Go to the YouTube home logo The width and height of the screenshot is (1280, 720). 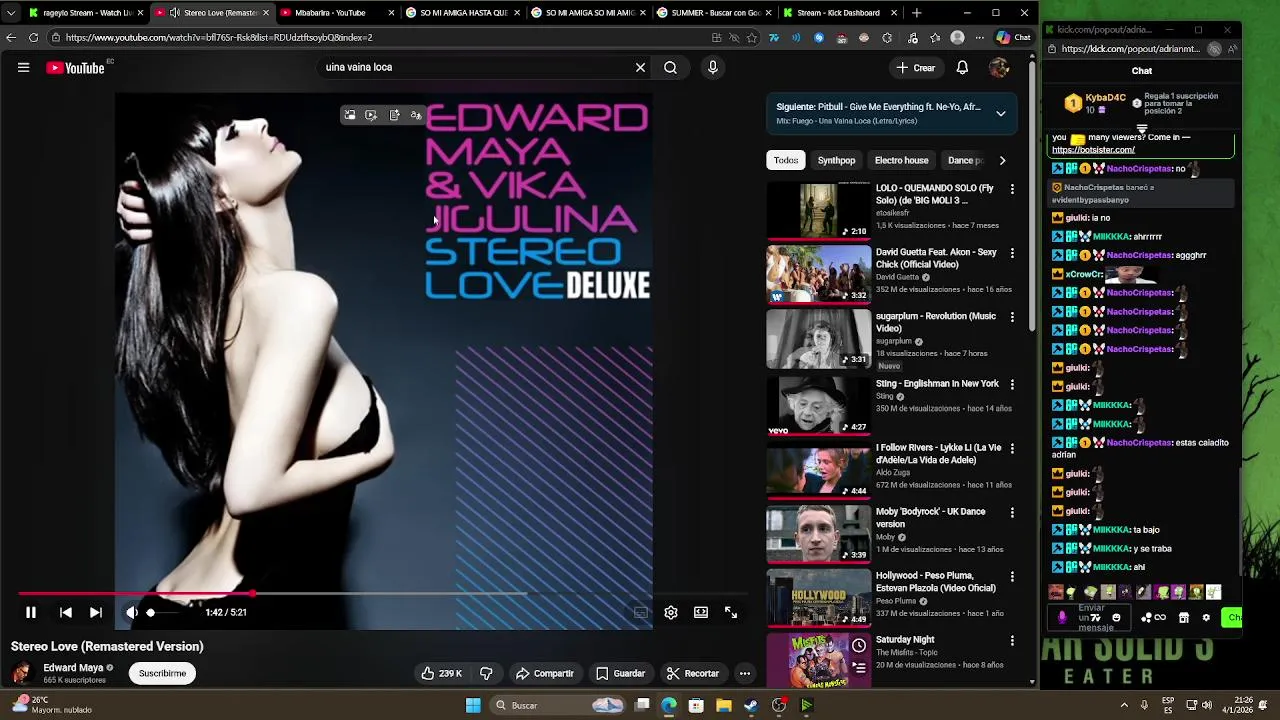76,68
